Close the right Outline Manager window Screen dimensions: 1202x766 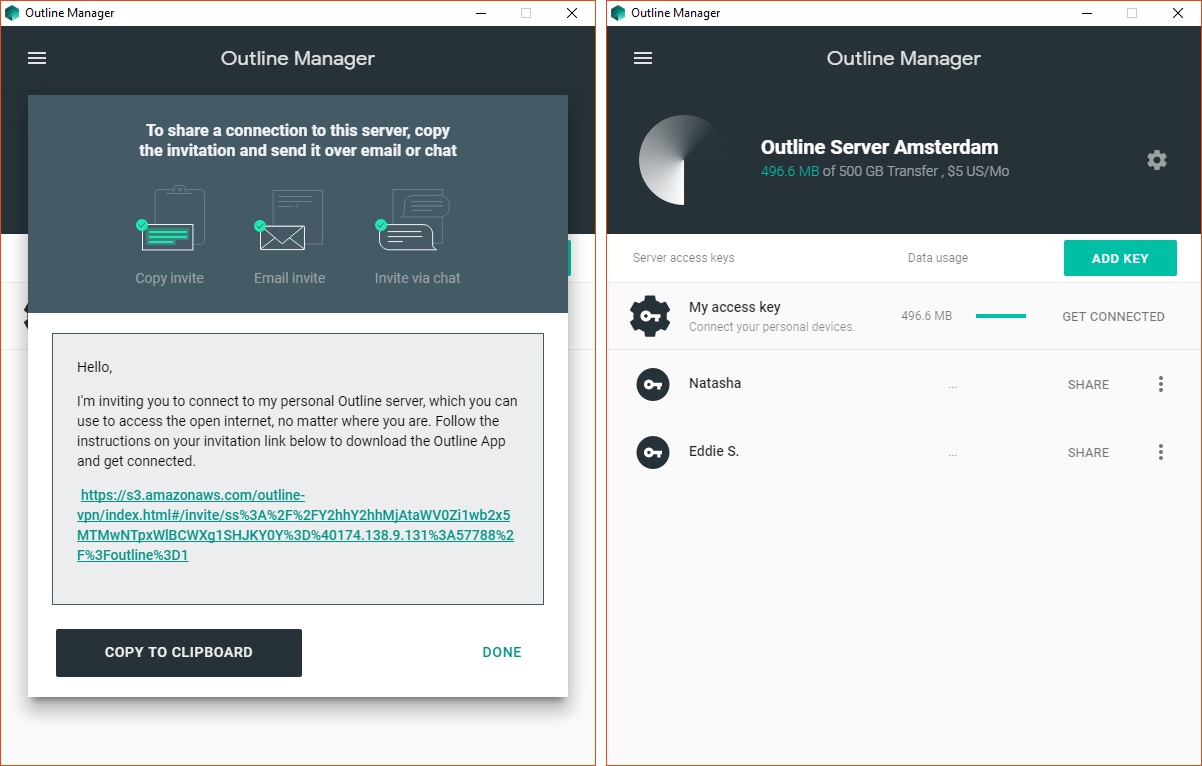tap(1178, 13)
